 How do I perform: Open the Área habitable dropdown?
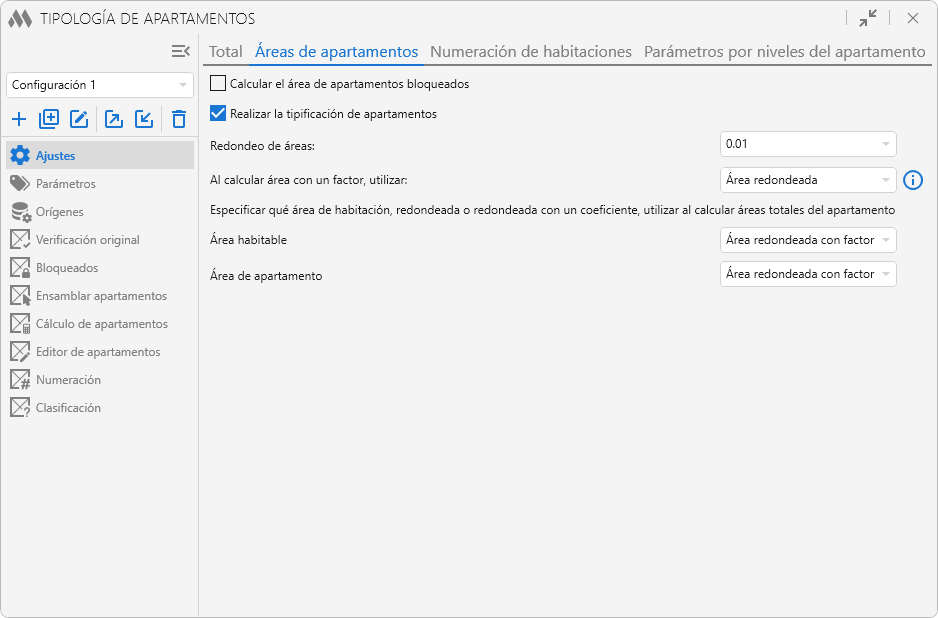[x=808, y=240]
